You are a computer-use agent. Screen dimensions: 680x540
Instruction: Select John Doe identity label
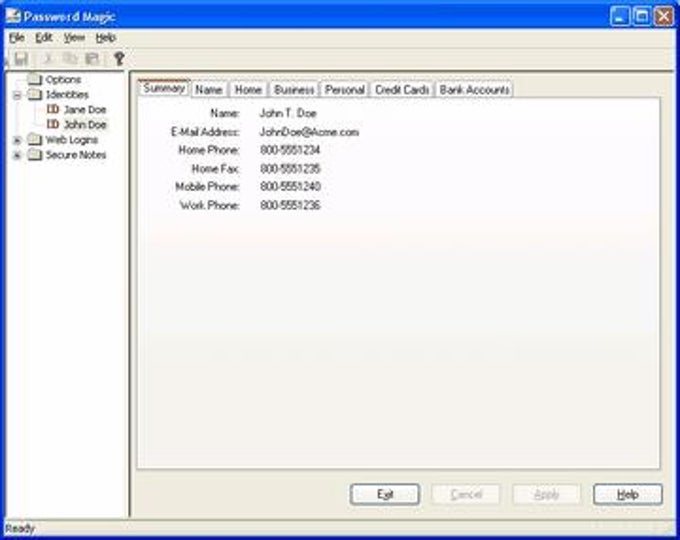coord(85,125)
